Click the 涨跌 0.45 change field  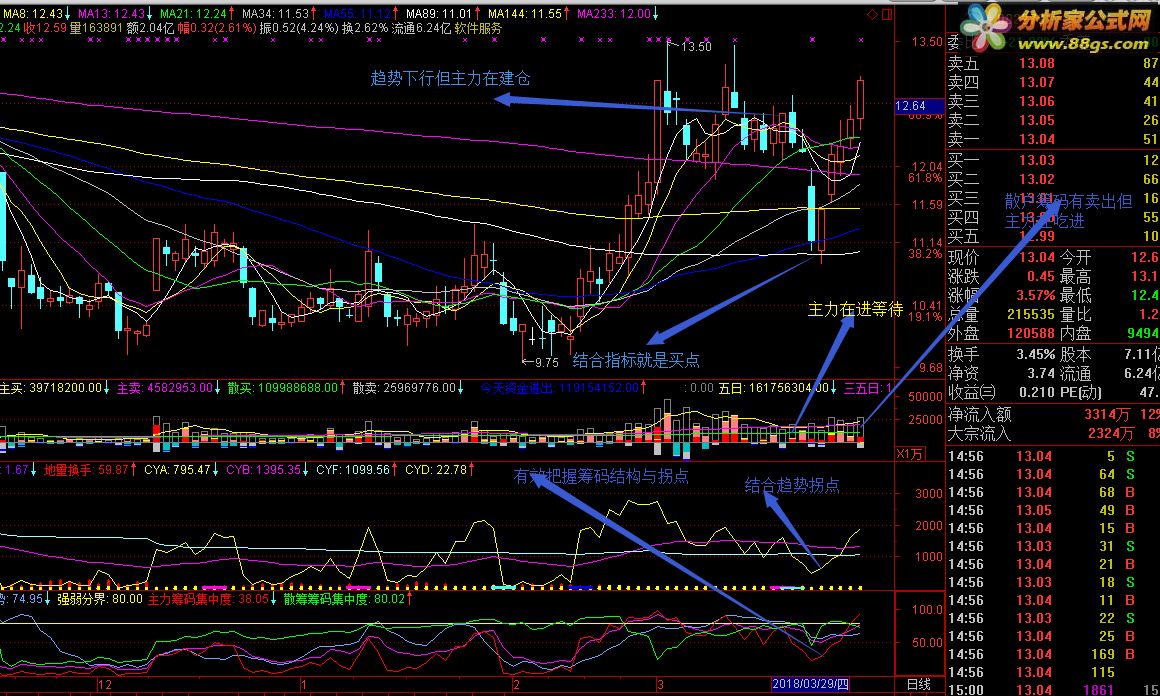(1002, 276)
